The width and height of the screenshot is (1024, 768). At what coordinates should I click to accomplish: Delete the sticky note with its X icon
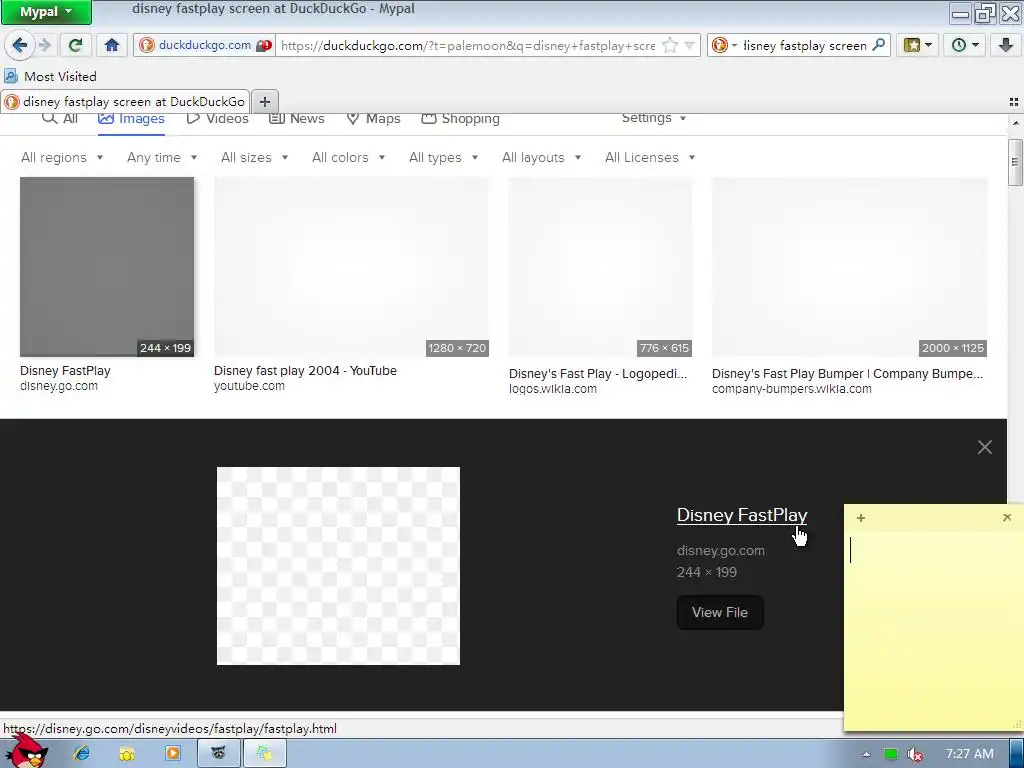point(1006,517)
